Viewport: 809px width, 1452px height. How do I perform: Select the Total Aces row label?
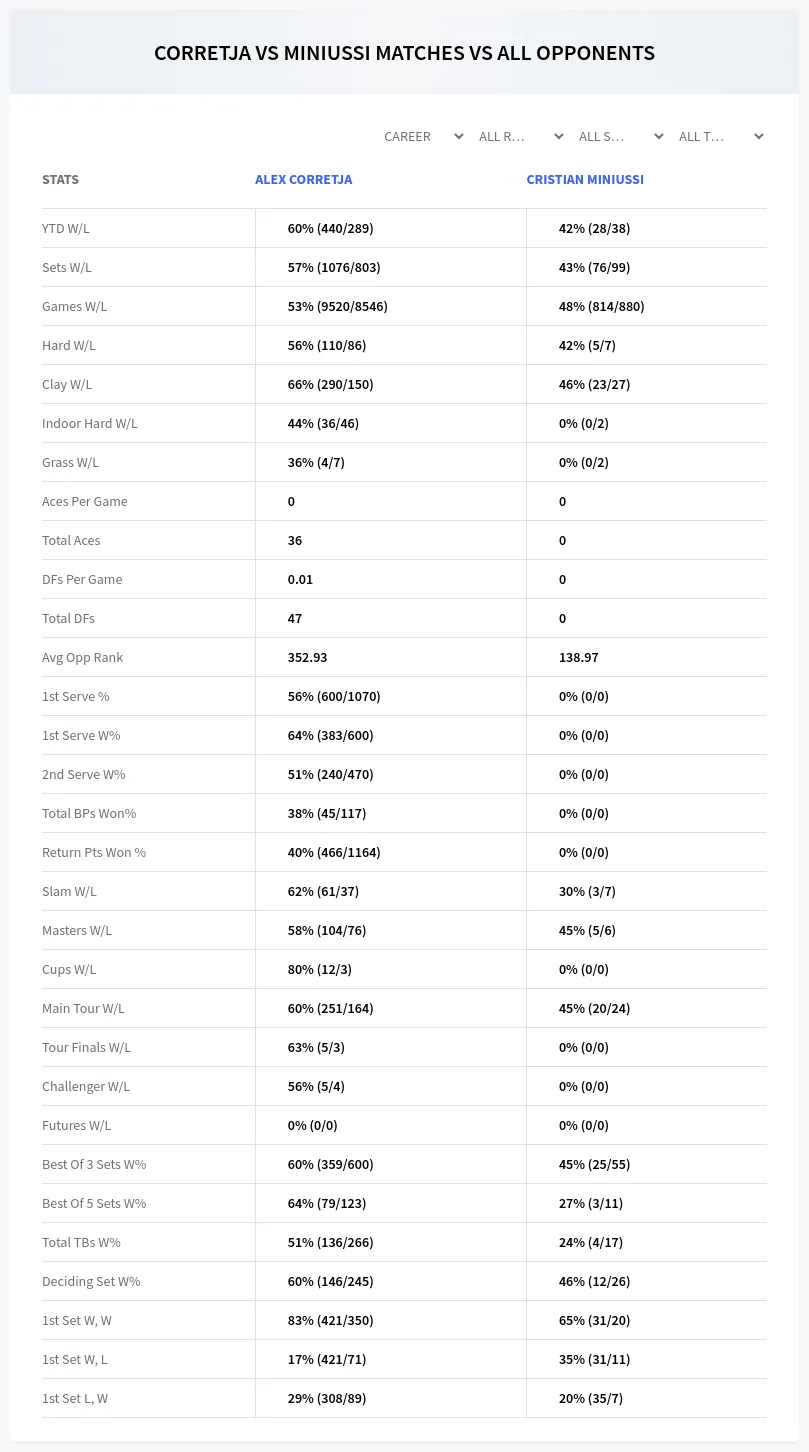(71, 540)
